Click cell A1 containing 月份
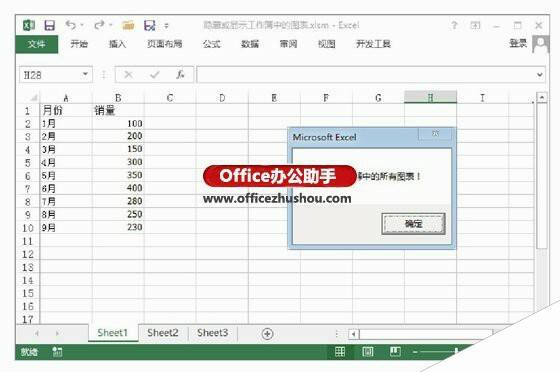Screen dimensions: 560x372 (x=66, y=110)
